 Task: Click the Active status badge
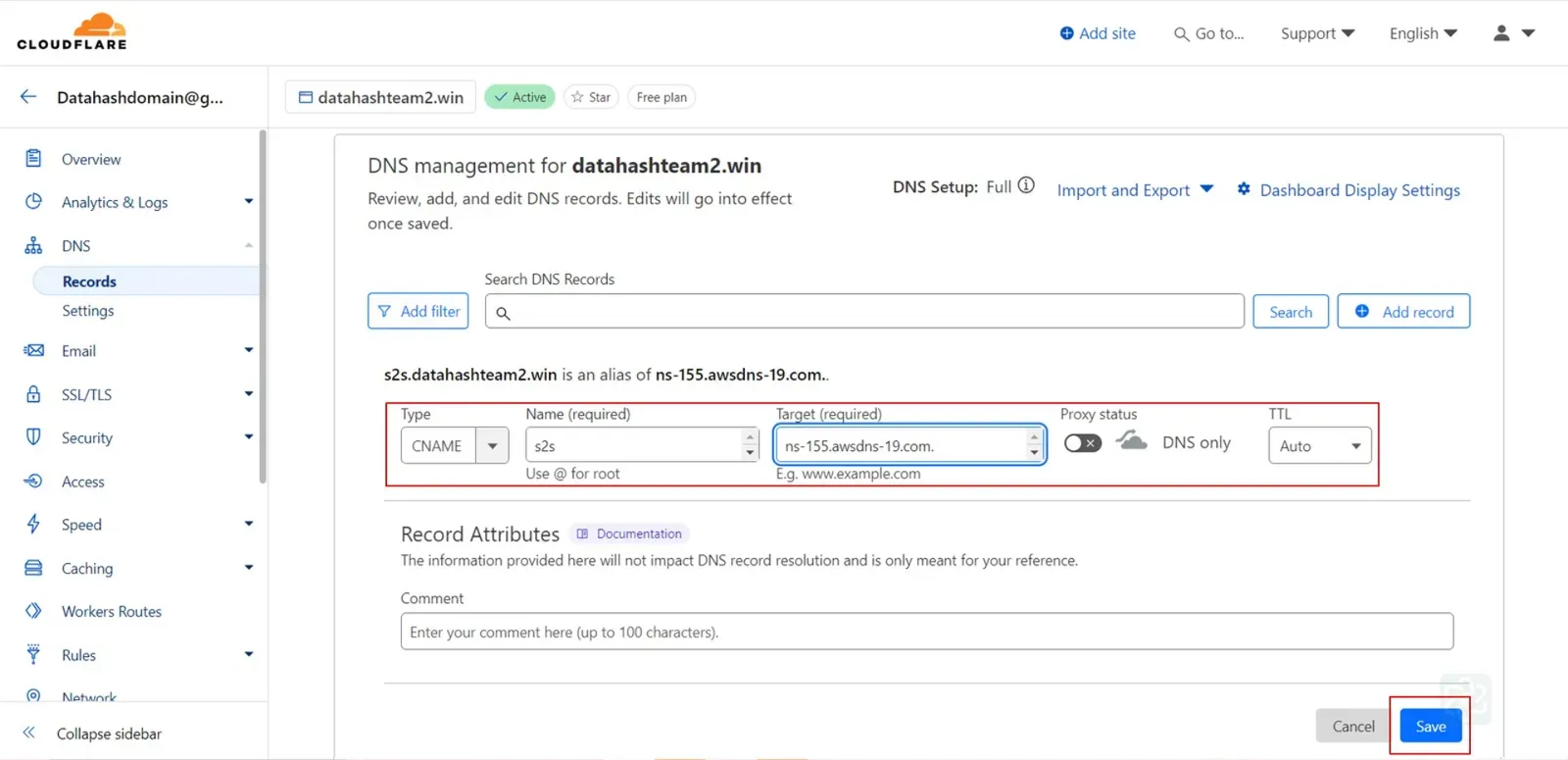(x=520, y=97)
